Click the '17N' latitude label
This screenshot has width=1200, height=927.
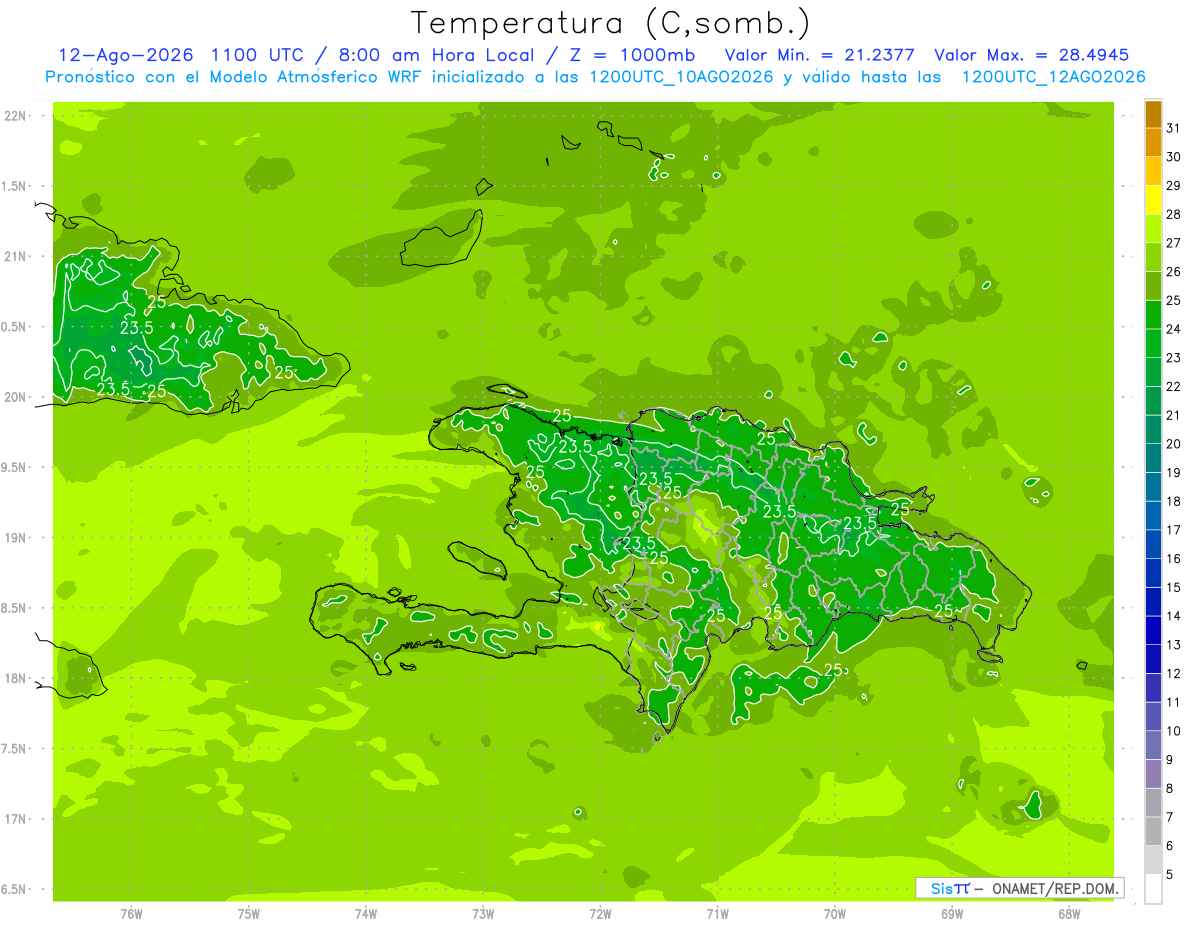click(x=17, y=819)
